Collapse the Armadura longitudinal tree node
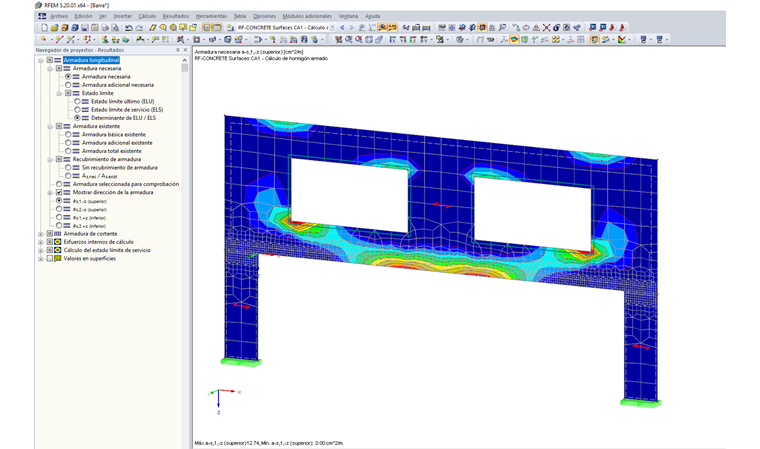The width and height of the screenshot is (760, 449). tap(41, 60)
